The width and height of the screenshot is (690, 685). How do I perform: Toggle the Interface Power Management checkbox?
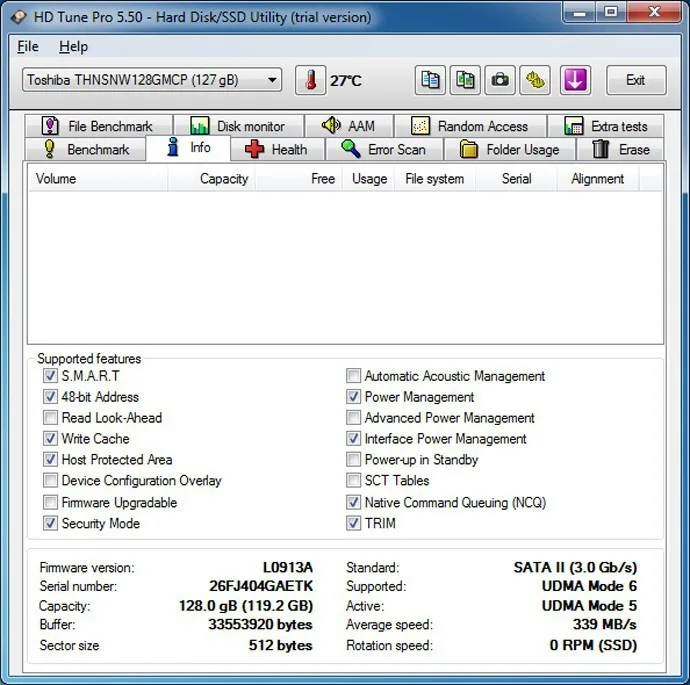click(353, 438)
